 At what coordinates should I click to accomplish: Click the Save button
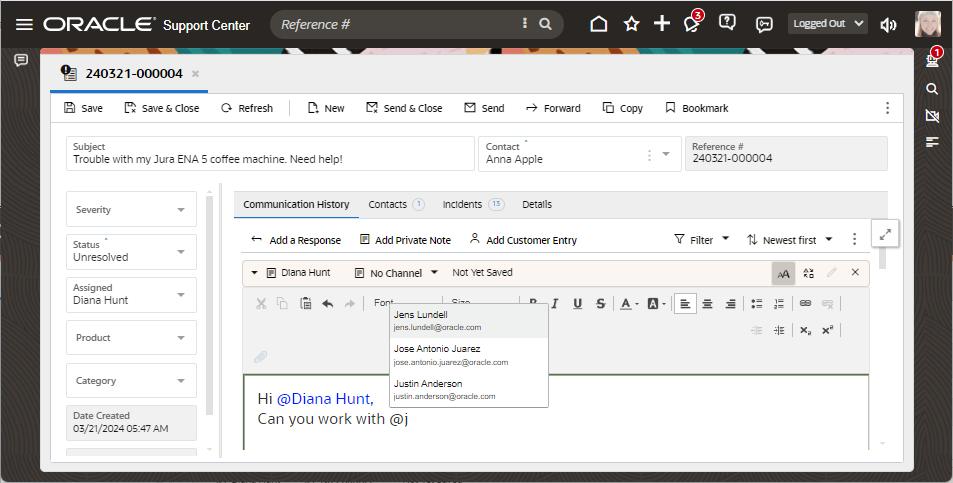pyautogui.click(x=83, y=108)
